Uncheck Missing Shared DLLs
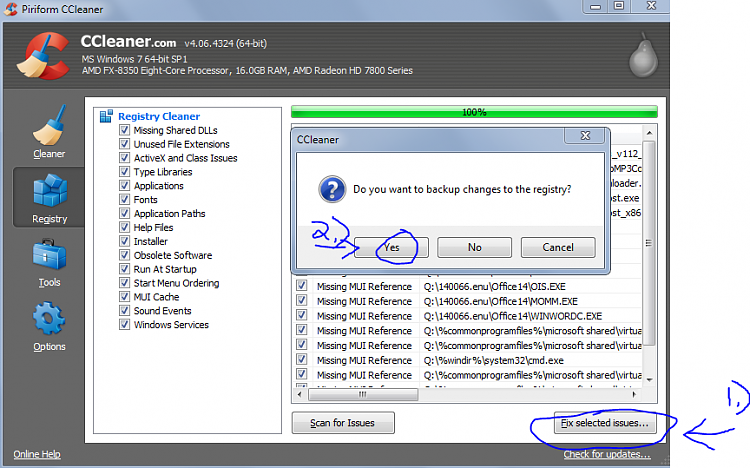The image size is (750, 468). 124,130
